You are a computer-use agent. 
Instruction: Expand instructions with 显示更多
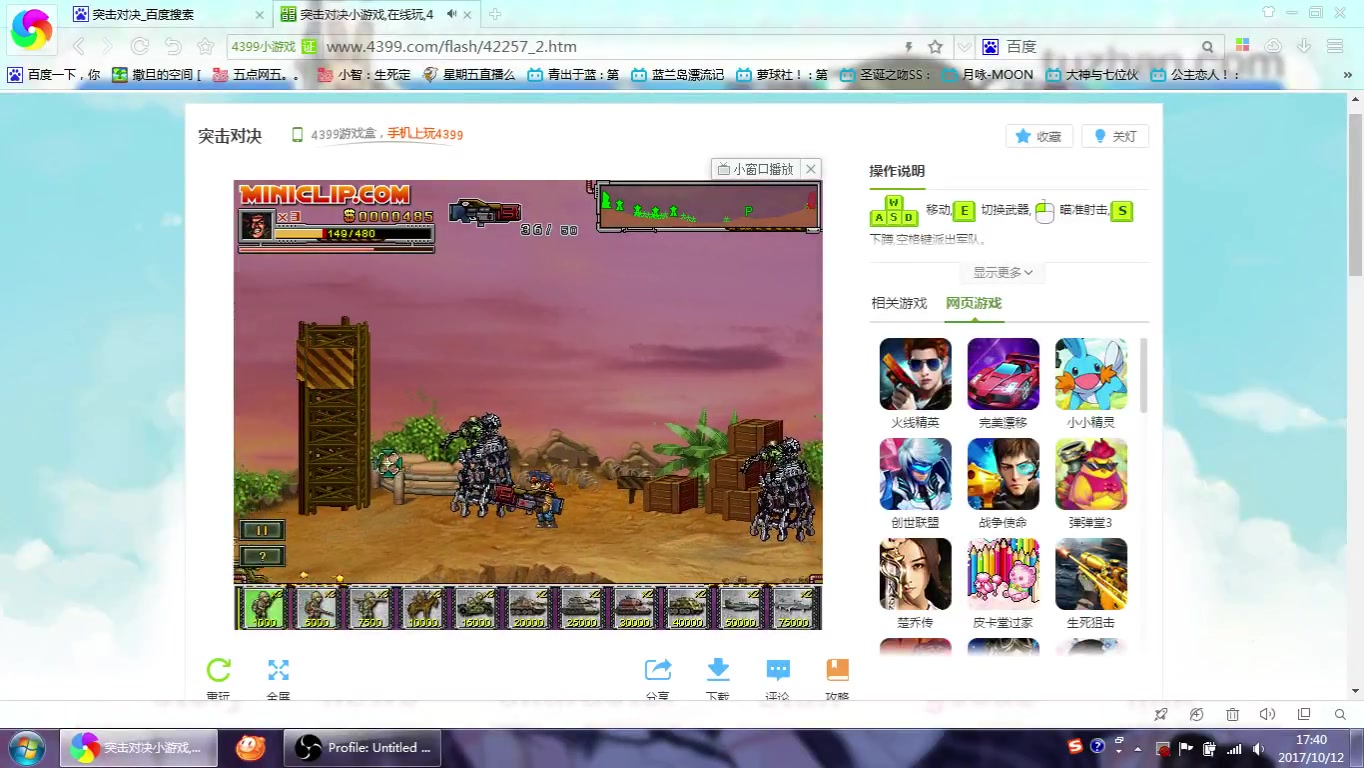[x=1003, y=272]
